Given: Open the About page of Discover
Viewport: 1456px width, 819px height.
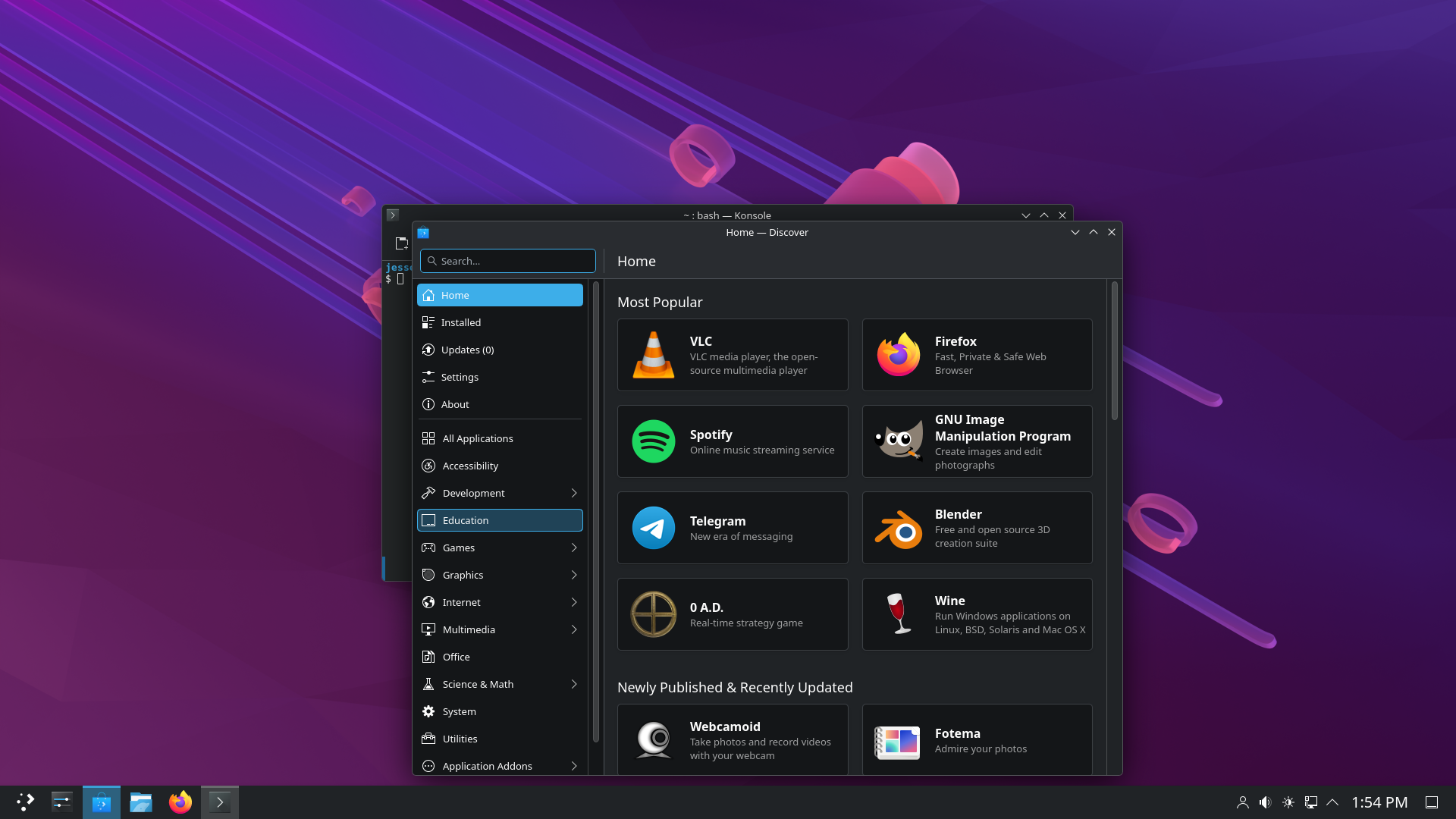Looking at the screenshot, I should click(x=500, y=404).
